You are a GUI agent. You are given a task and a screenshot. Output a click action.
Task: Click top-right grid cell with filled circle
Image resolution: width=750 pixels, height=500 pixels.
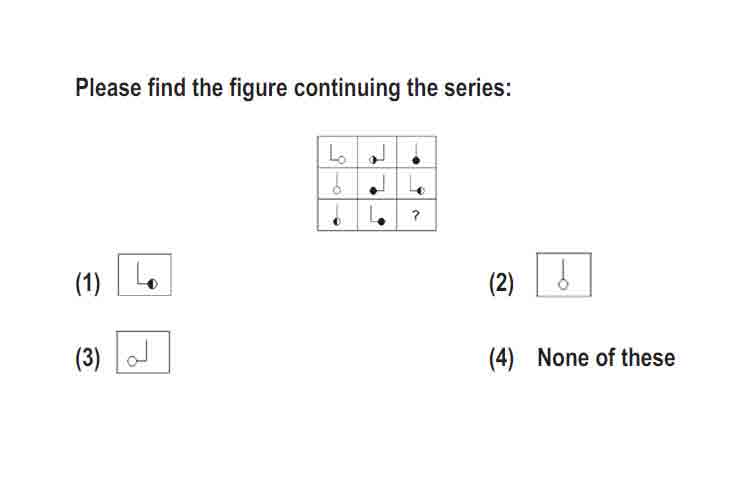tap(416, 152)
